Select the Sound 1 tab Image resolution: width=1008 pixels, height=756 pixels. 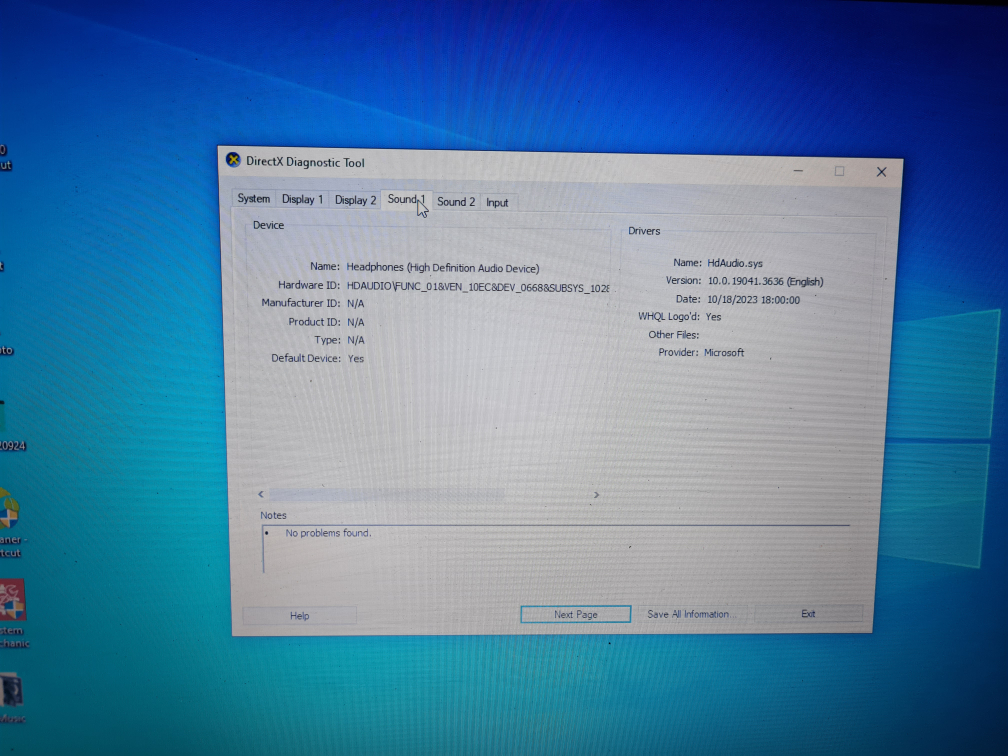point(406,199)
